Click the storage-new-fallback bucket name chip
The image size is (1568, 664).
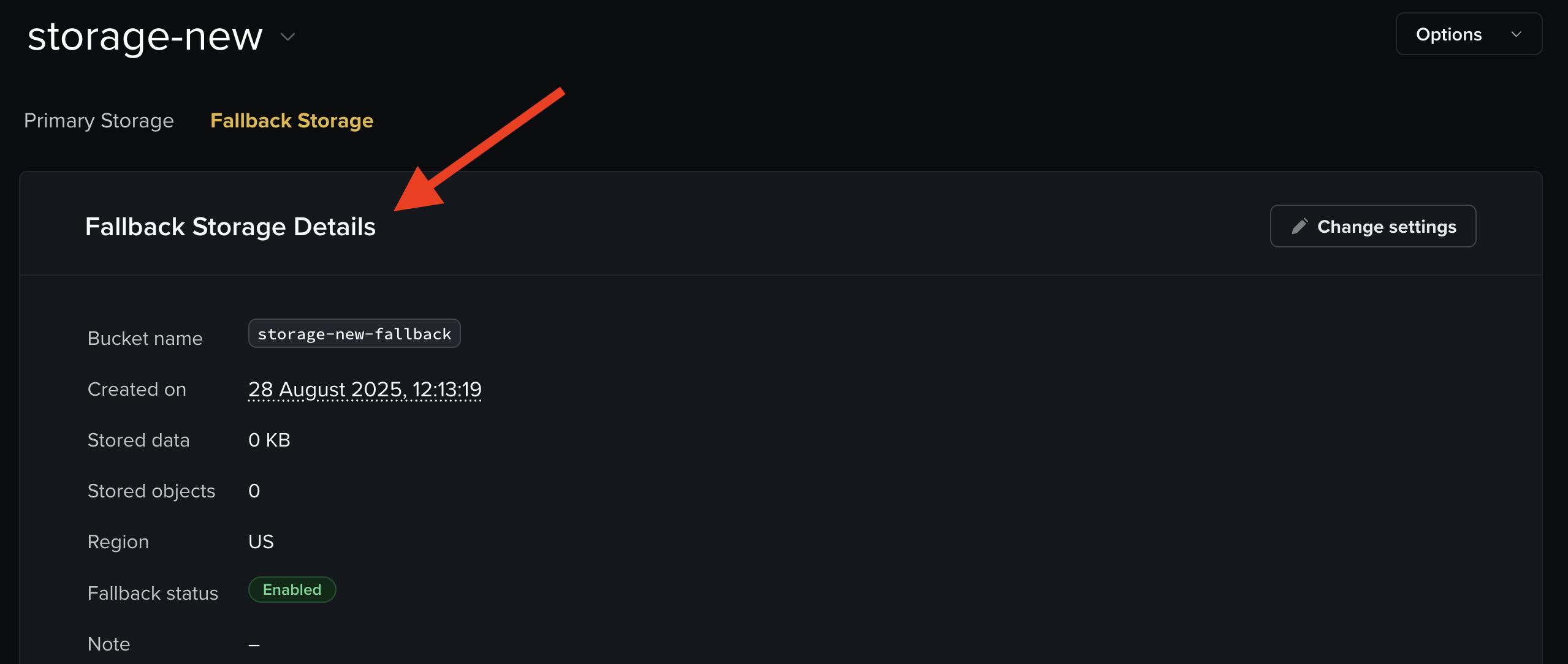[x=354, y=334]
